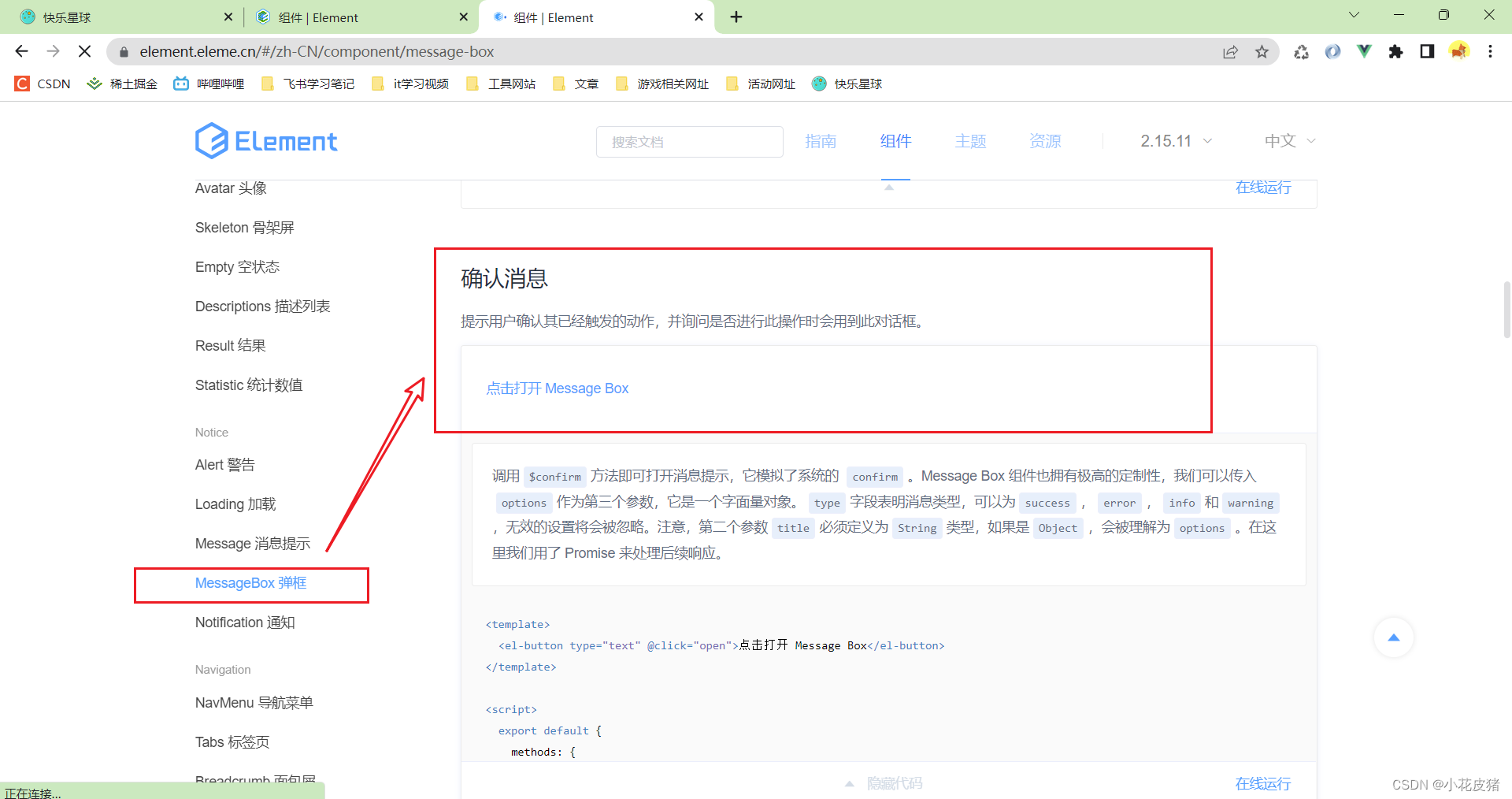Screen dimensions: 1512x799
Task: Click the Vue devtools extension icon
Action: coord(1364,52)
